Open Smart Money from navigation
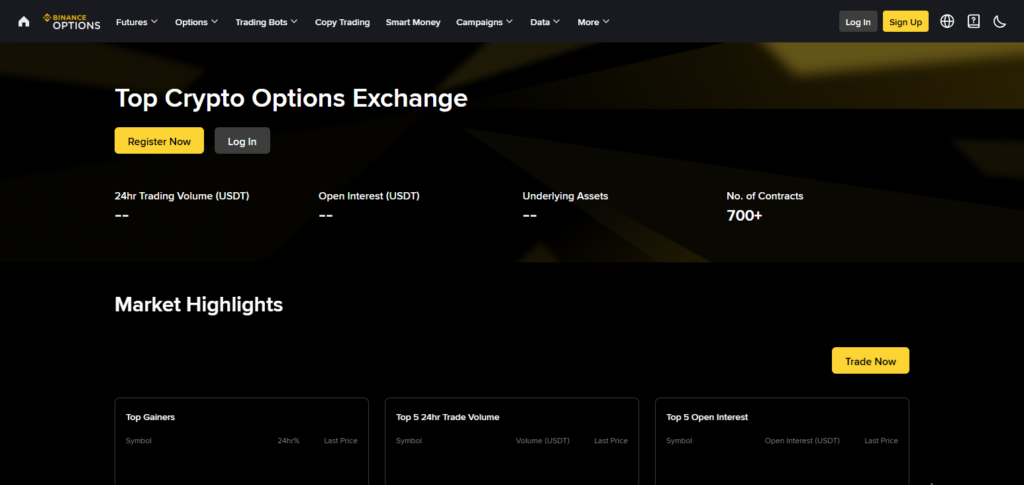This screenshot has width=1024, height=485. click(x=413, y=22)
